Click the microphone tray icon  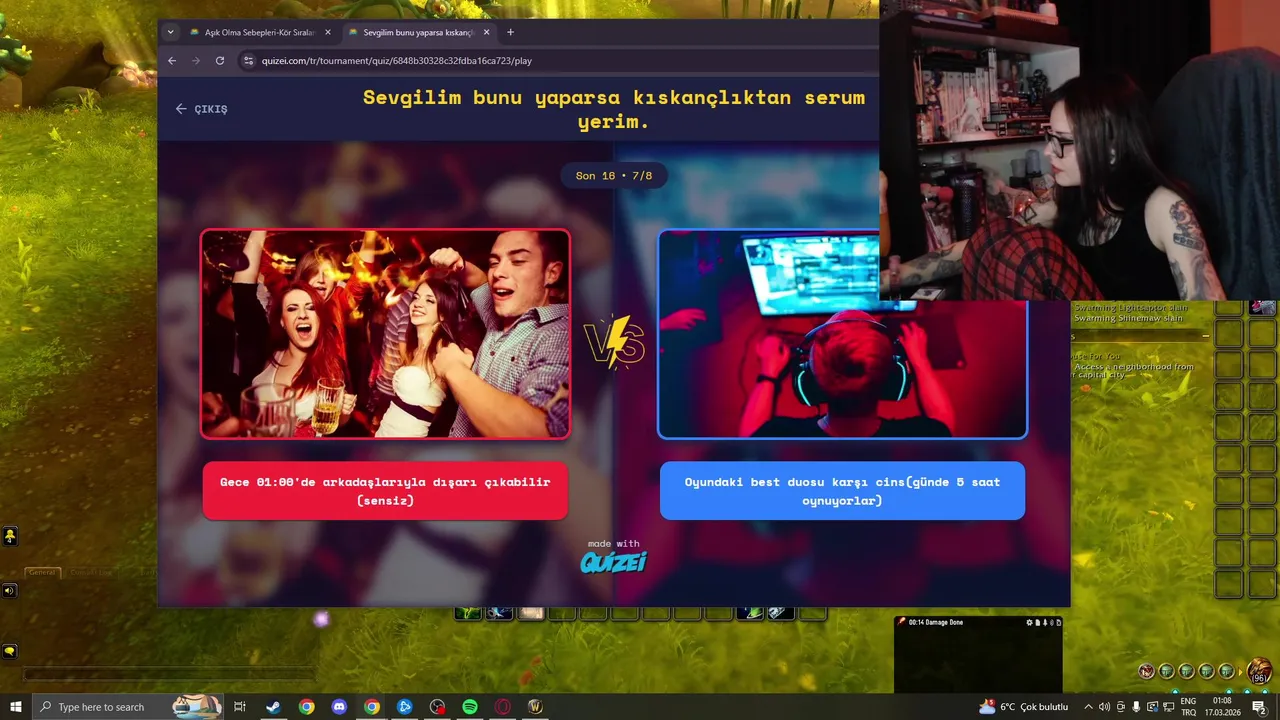(1136, 707)
